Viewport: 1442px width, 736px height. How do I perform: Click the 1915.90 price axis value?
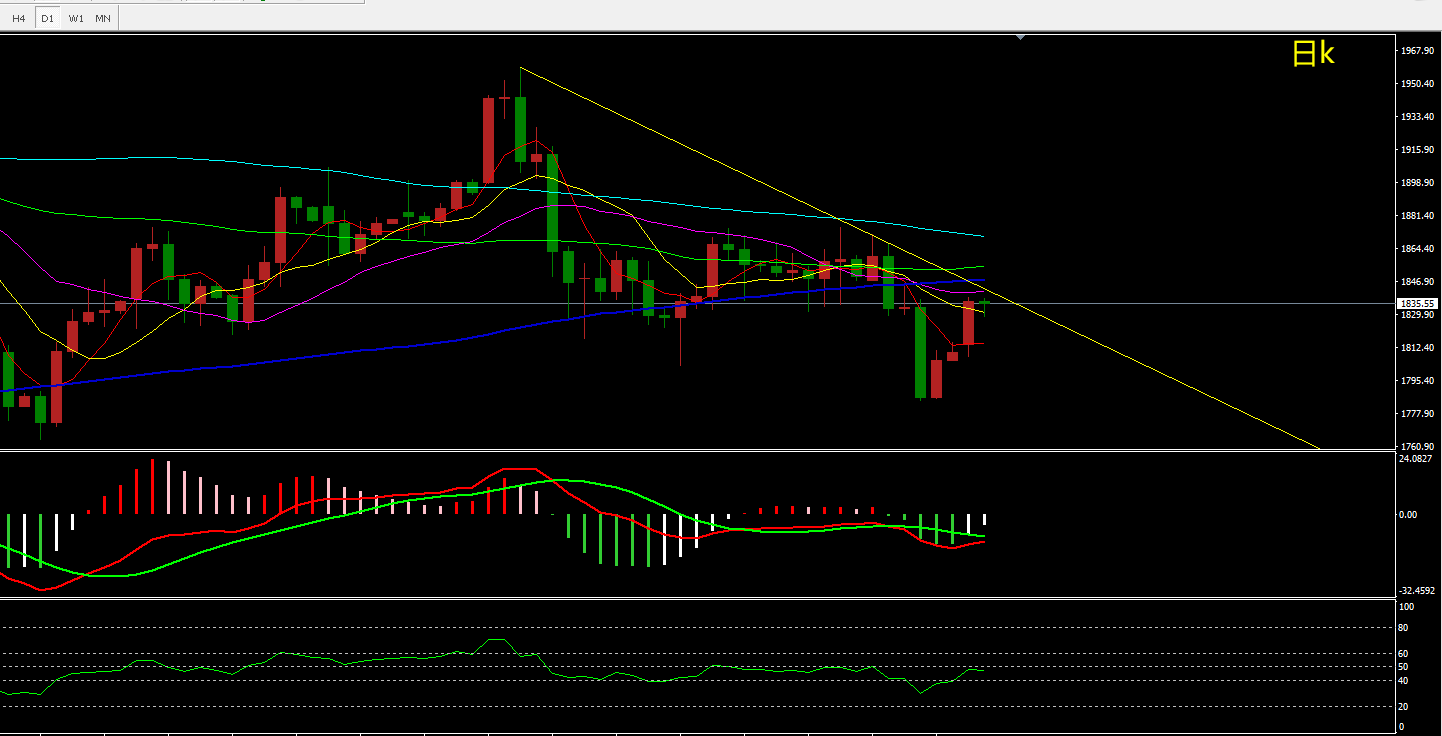[x=1419, y=150]
